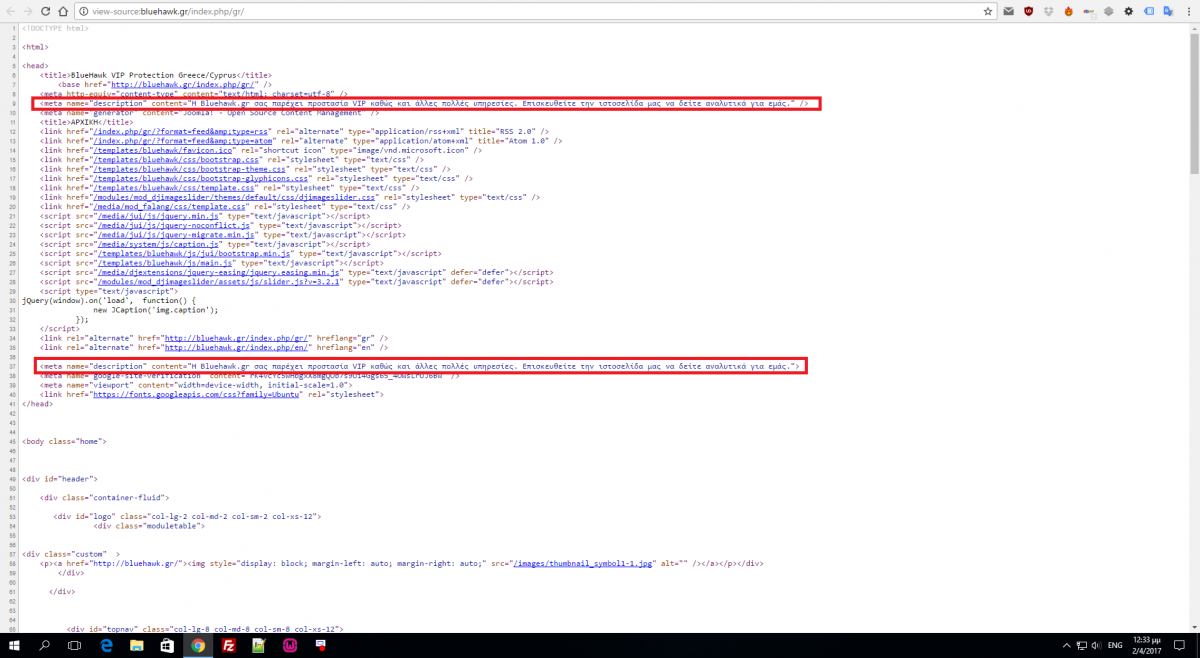Open Task View on the taskbar
The height and width of the screenshot is (658, 1200).
click(74, 646)
